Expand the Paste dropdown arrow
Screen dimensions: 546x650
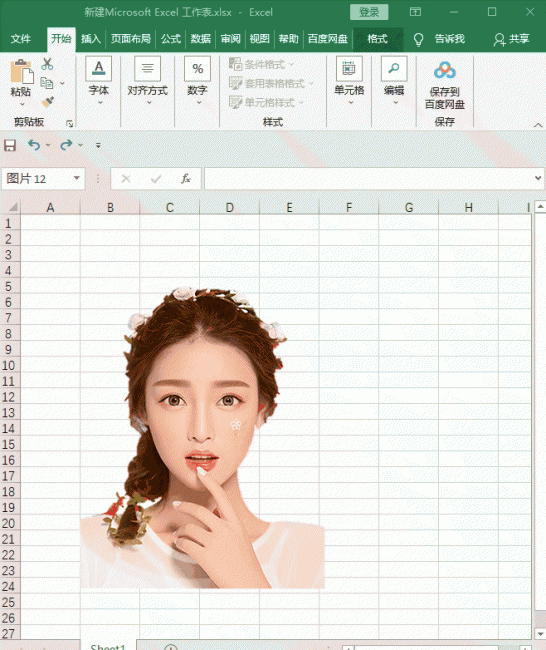tap(22, 104)
